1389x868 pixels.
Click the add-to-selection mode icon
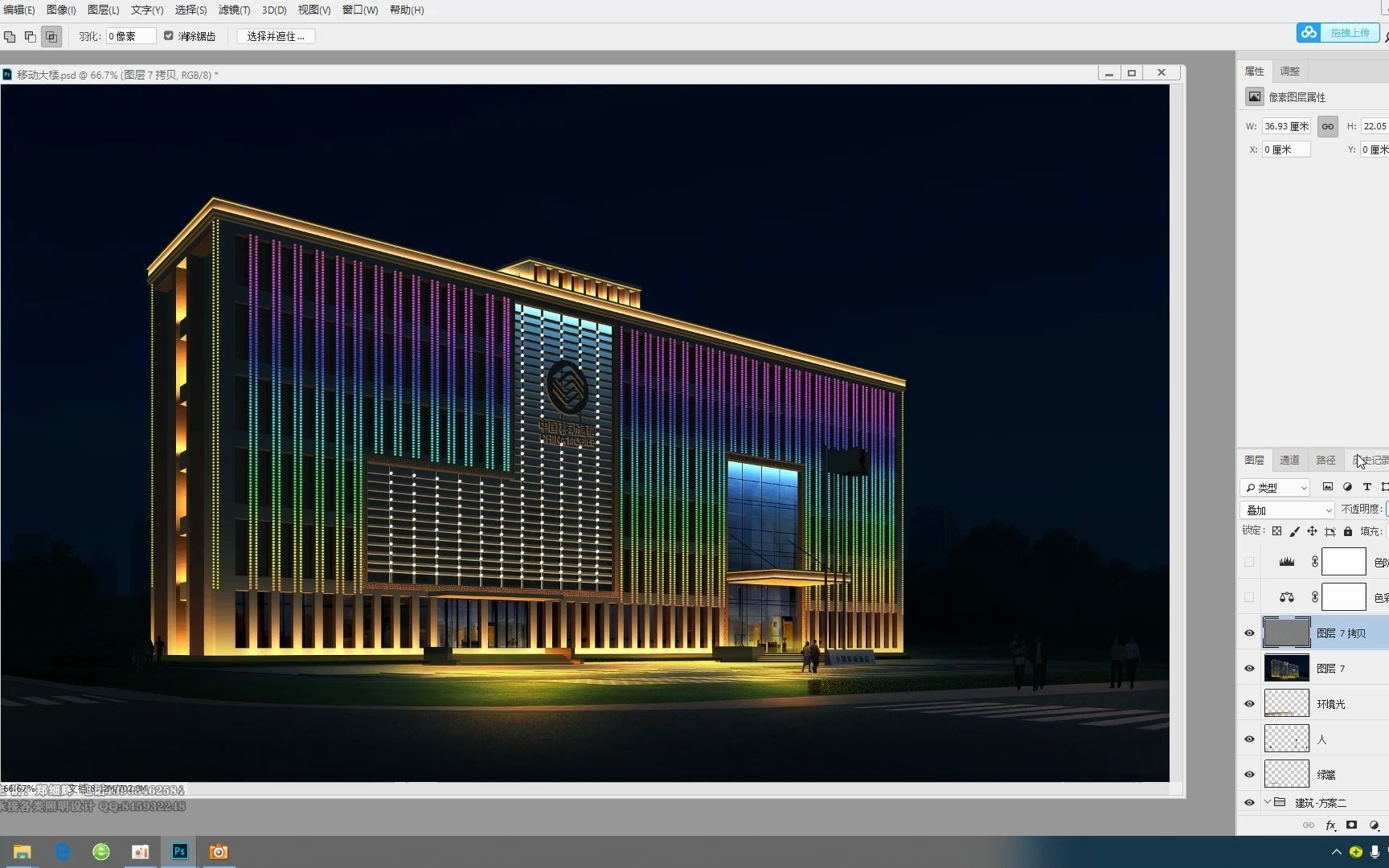tap(10, 36)
